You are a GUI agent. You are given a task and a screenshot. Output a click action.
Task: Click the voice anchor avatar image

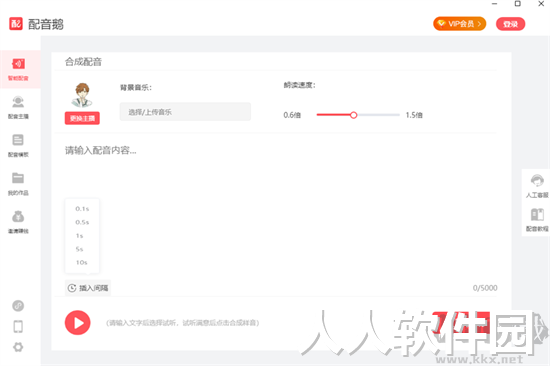(82, 95)
